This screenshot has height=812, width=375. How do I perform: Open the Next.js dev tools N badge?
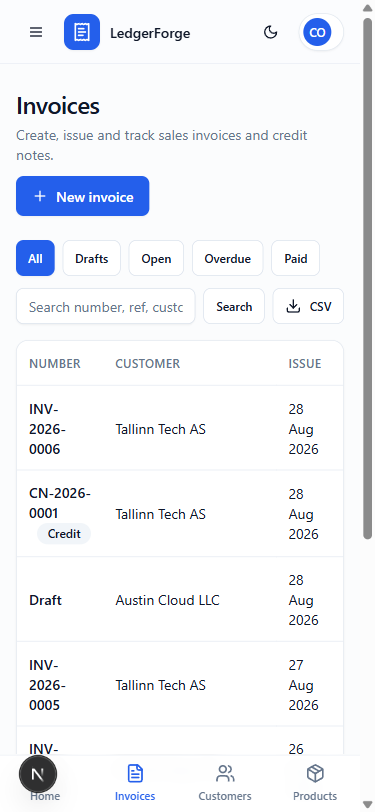pos(38,774)
